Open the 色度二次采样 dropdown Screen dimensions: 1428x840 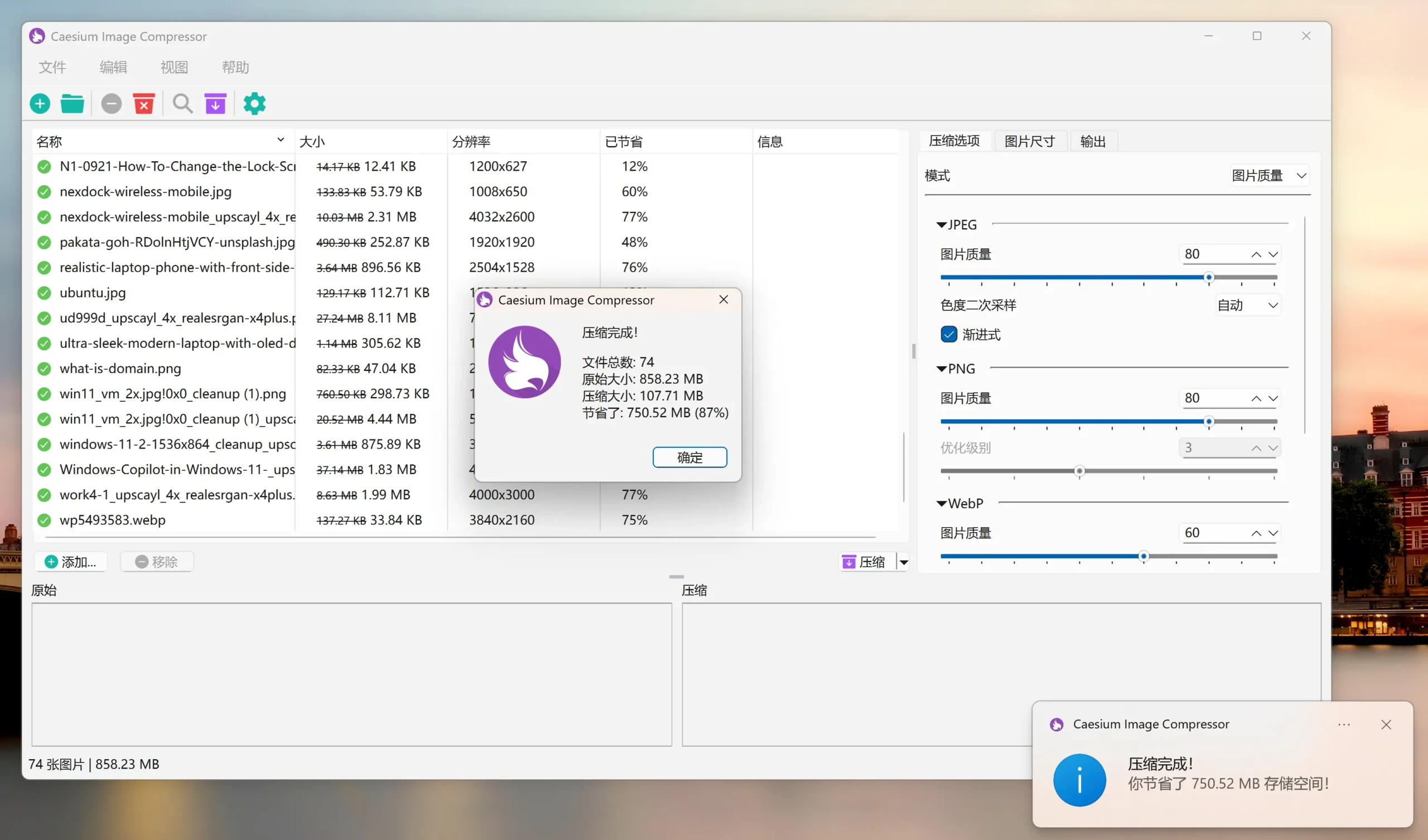pos(1246,305)
